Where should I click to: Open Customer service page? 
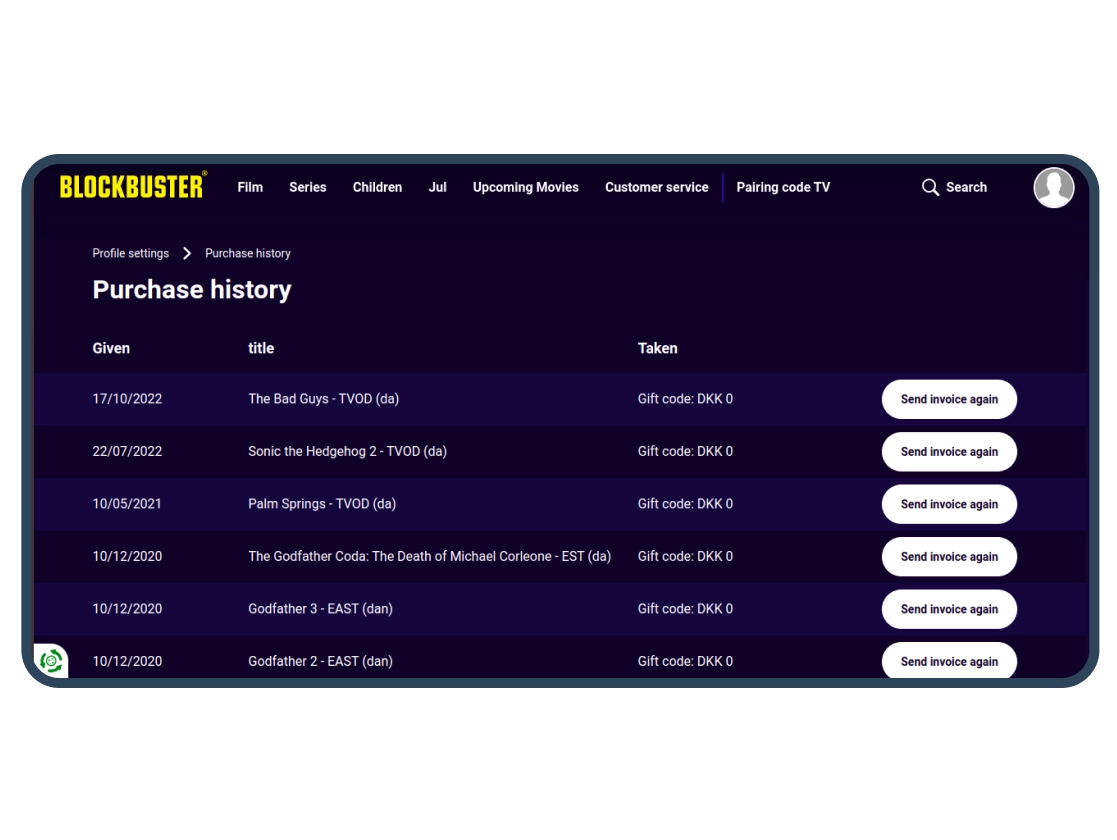[657, 187]
